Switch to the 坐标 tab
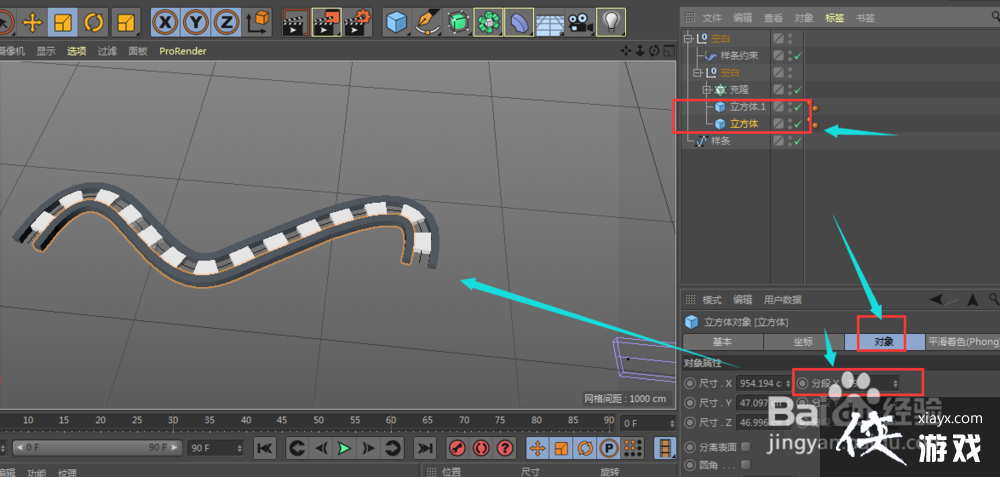The image size is (1000, 477). (x=804, y=342)
